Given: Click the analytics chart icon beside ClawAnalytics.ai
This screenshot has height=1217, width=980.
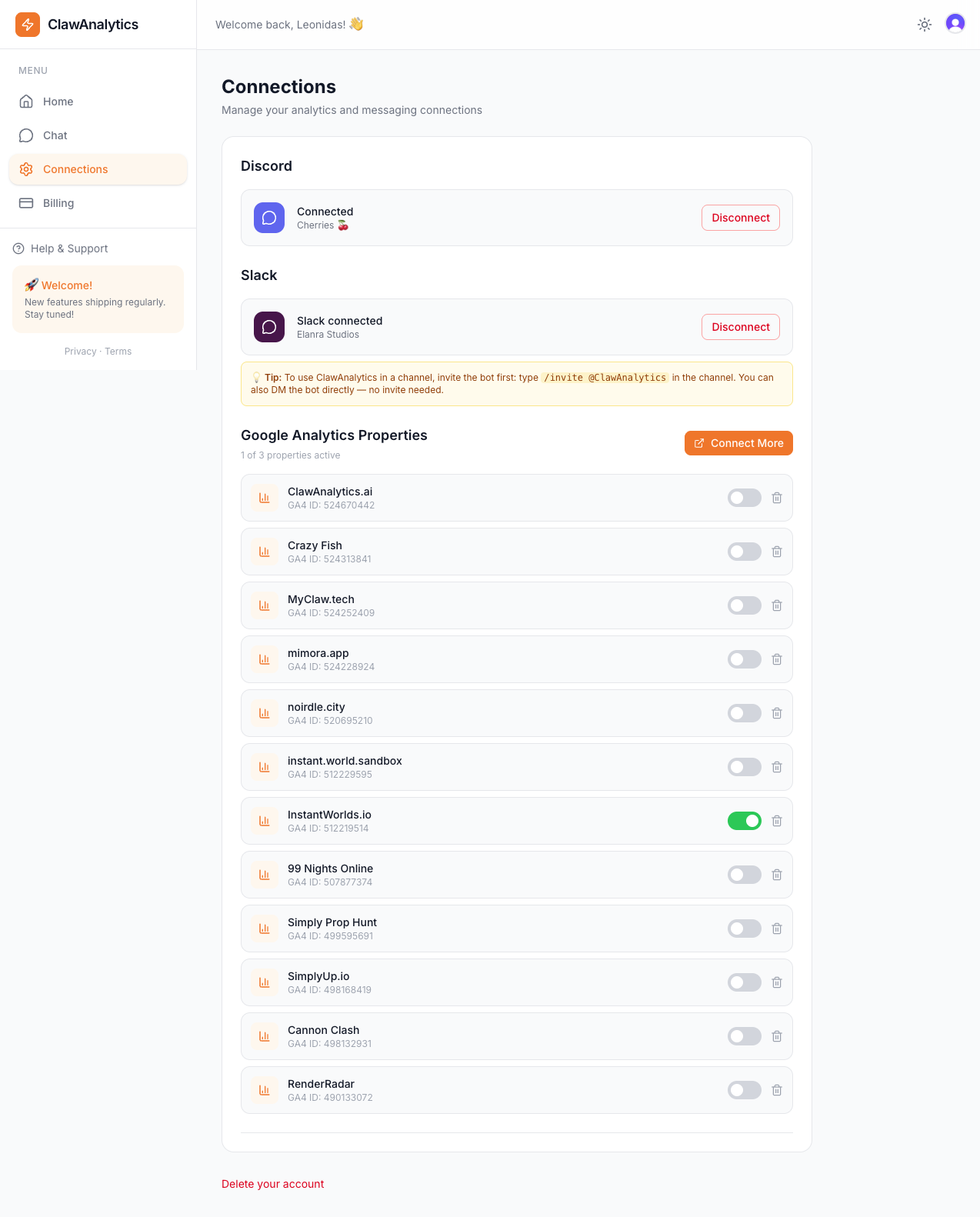Looking at the screenshot, I should (265, 498).
